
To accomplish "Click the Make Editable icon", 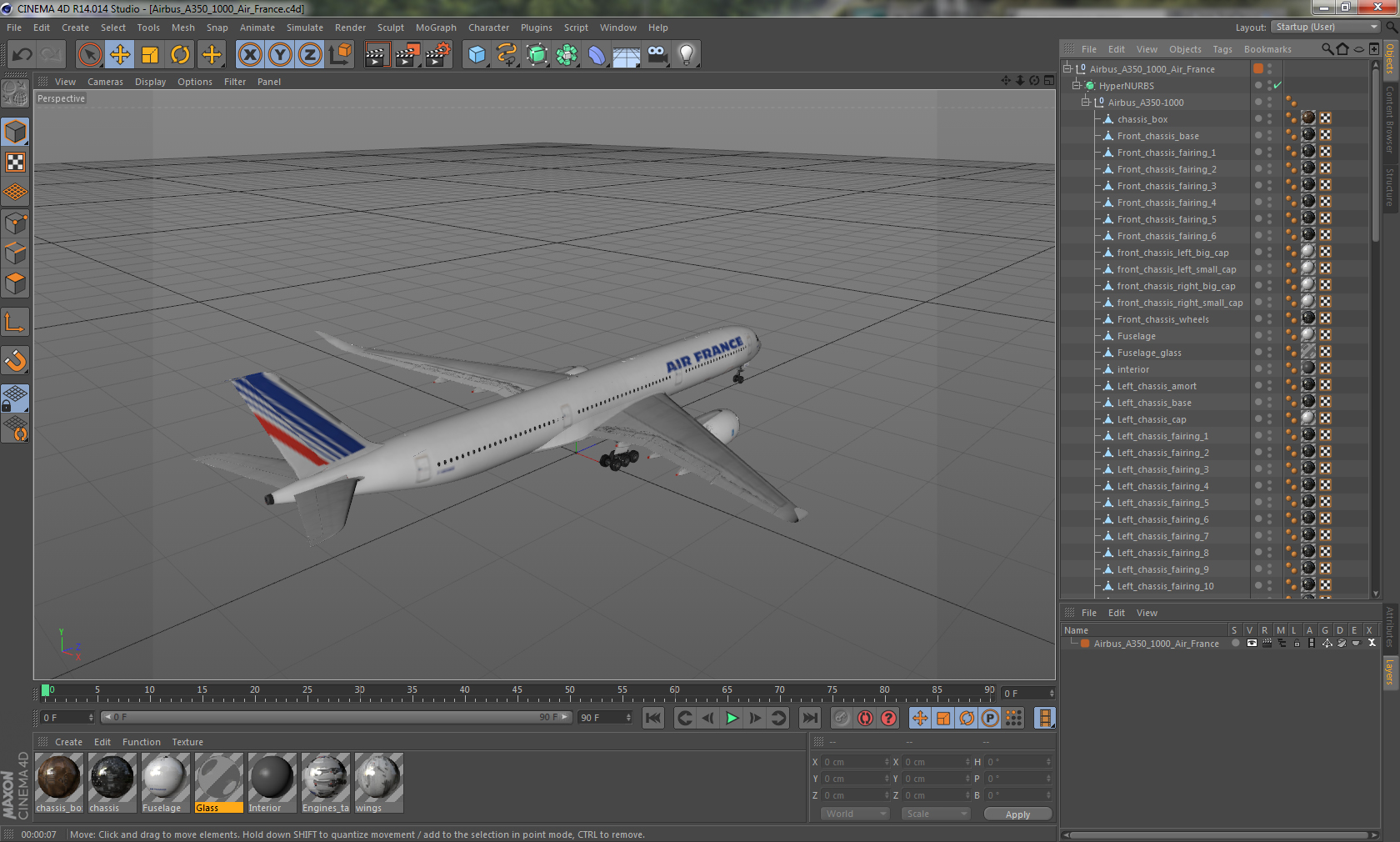I will [15, 93].
